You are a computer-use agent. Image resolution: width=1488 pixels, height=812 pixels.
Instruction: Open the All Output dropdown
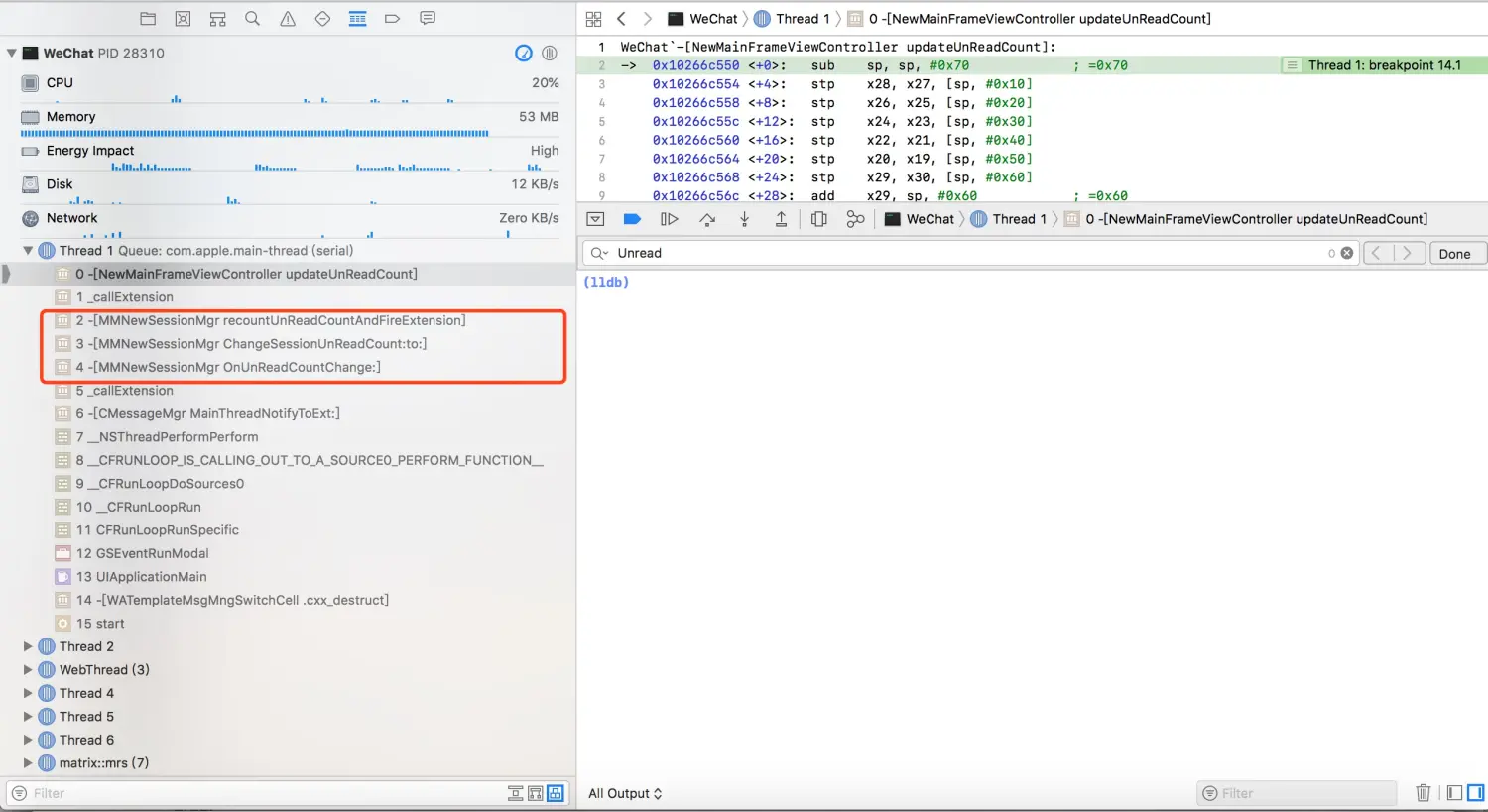point(625,793)
